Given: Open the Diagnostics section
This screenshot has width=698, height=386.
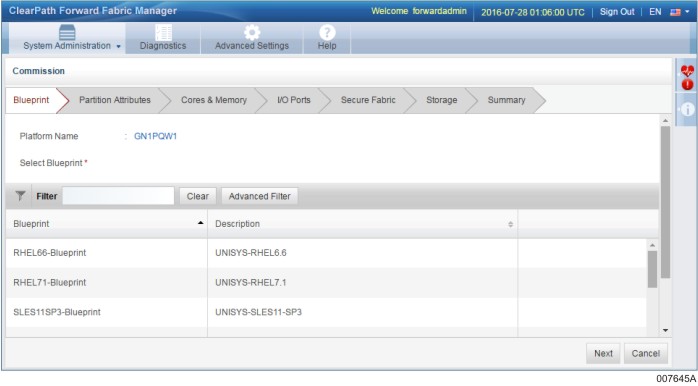Looking at the screenshot, I should pyautogui.click(x=163, y=38).
